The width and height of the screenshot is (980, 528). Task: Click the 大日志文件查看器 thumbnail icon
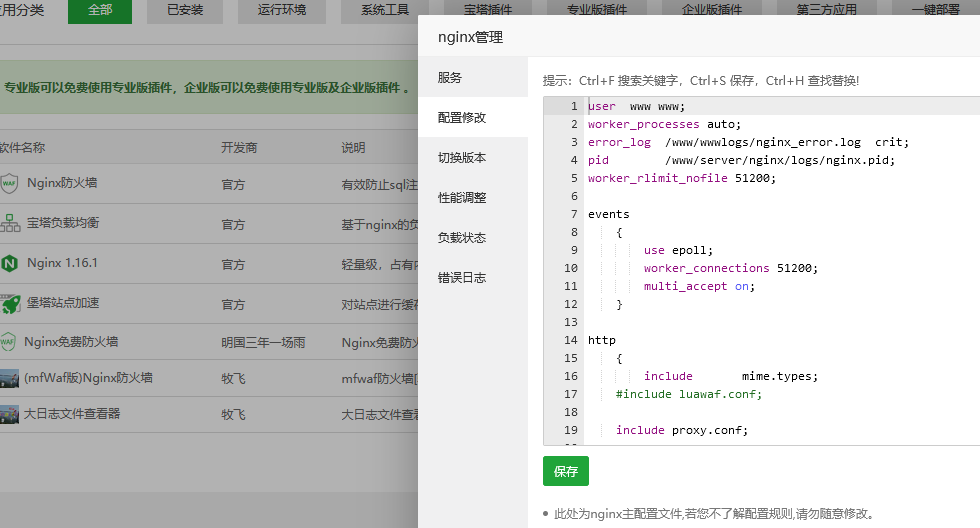(x=9, y=414)
